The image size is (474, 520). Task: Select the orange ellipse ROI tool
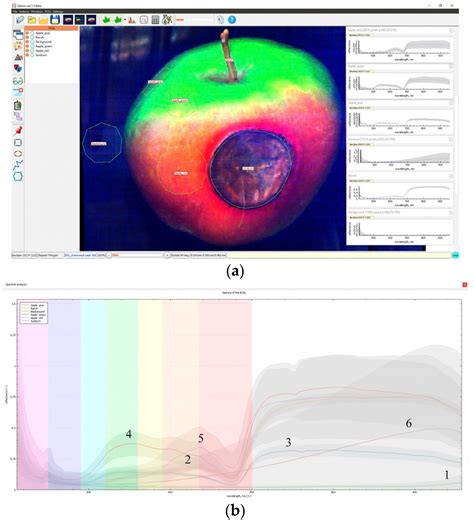18,154
